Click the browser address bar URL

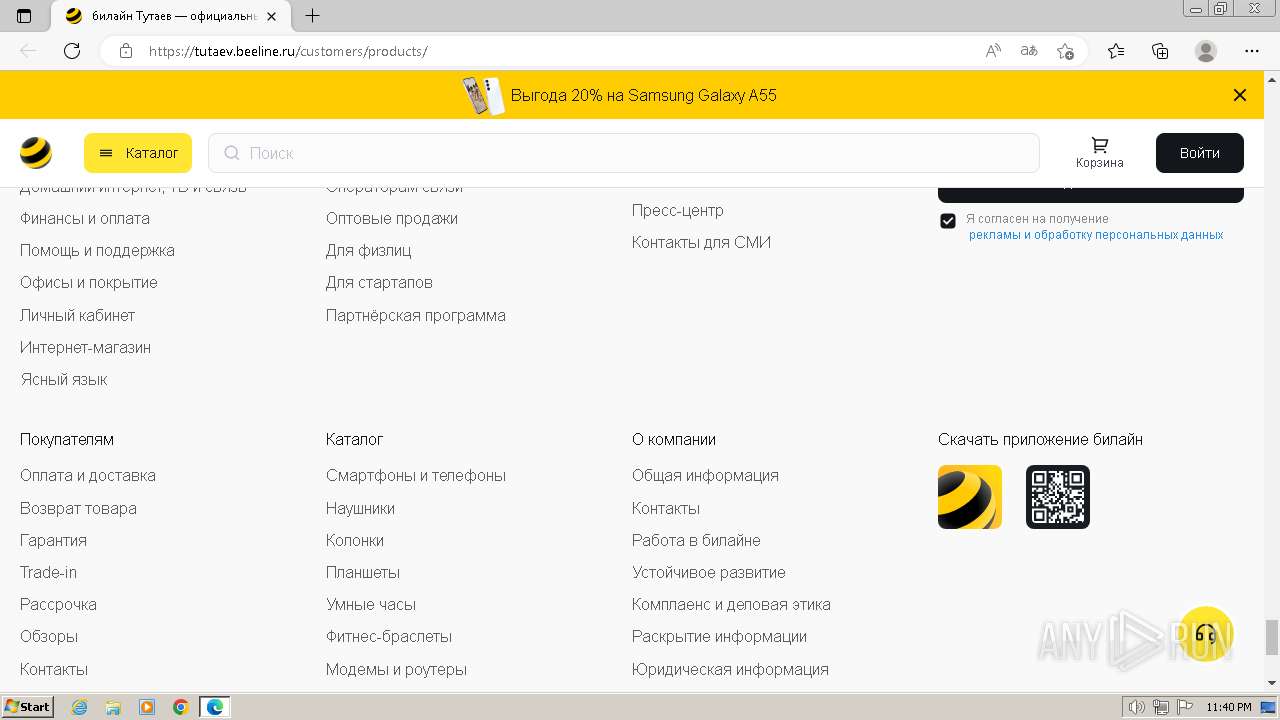[x=288, y=51]
